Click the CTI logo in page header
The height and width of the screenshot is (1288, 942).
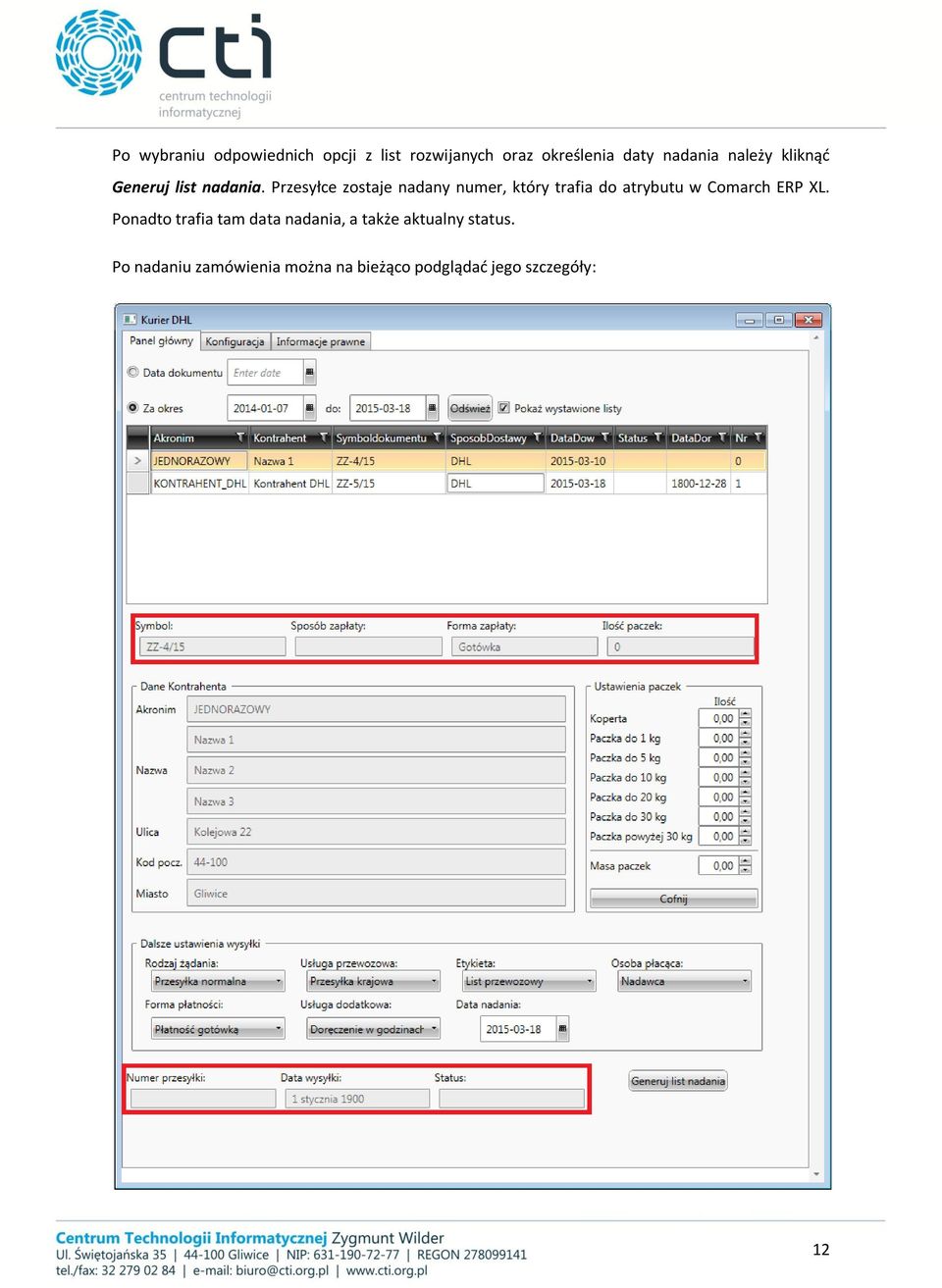click(164, 65)
